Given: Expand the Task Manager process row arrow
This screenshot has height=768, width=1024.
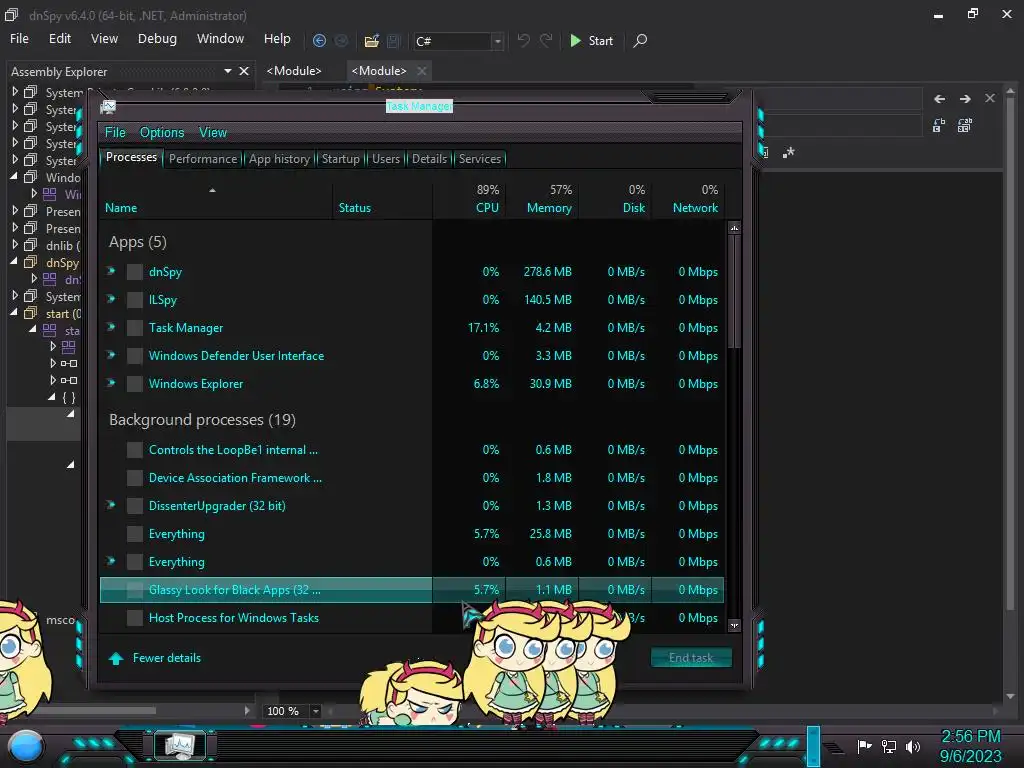Looking at the screenshot, I should pos(111,327).
